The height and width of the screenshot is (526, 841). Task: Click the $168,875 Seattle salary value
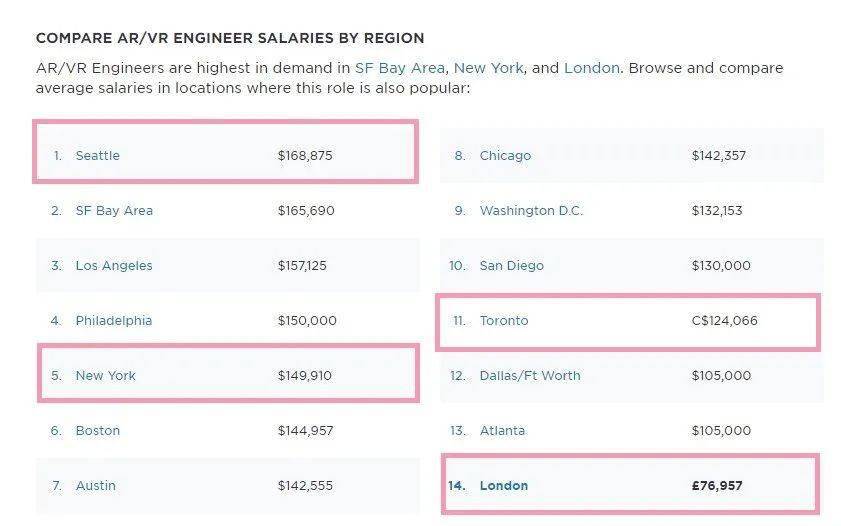click(305, 155)
